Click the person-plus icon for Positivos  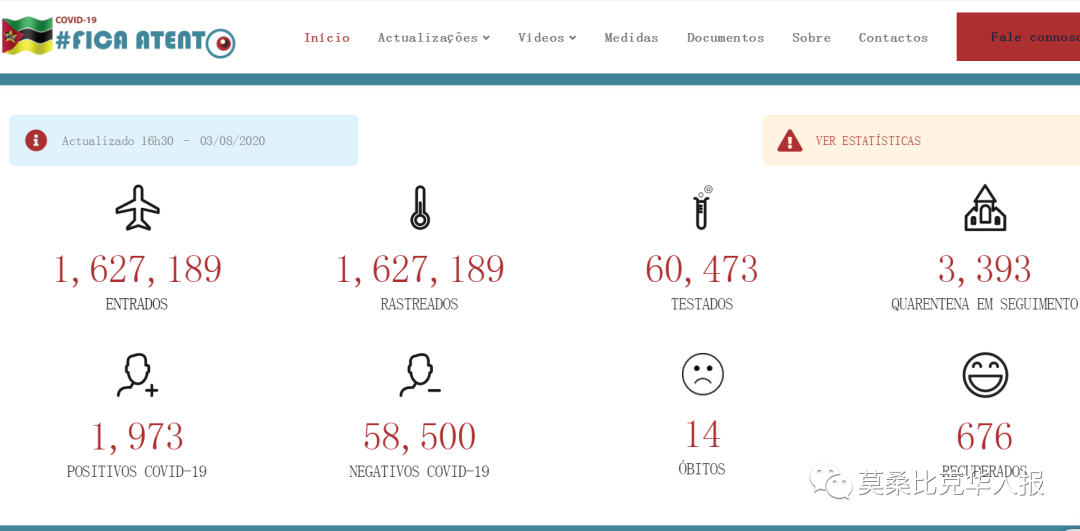(x=138, y=375)
